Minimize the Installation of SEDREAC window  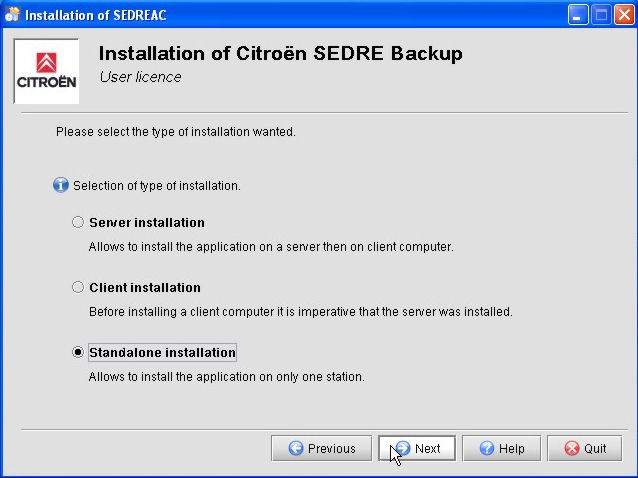[579, 15]
